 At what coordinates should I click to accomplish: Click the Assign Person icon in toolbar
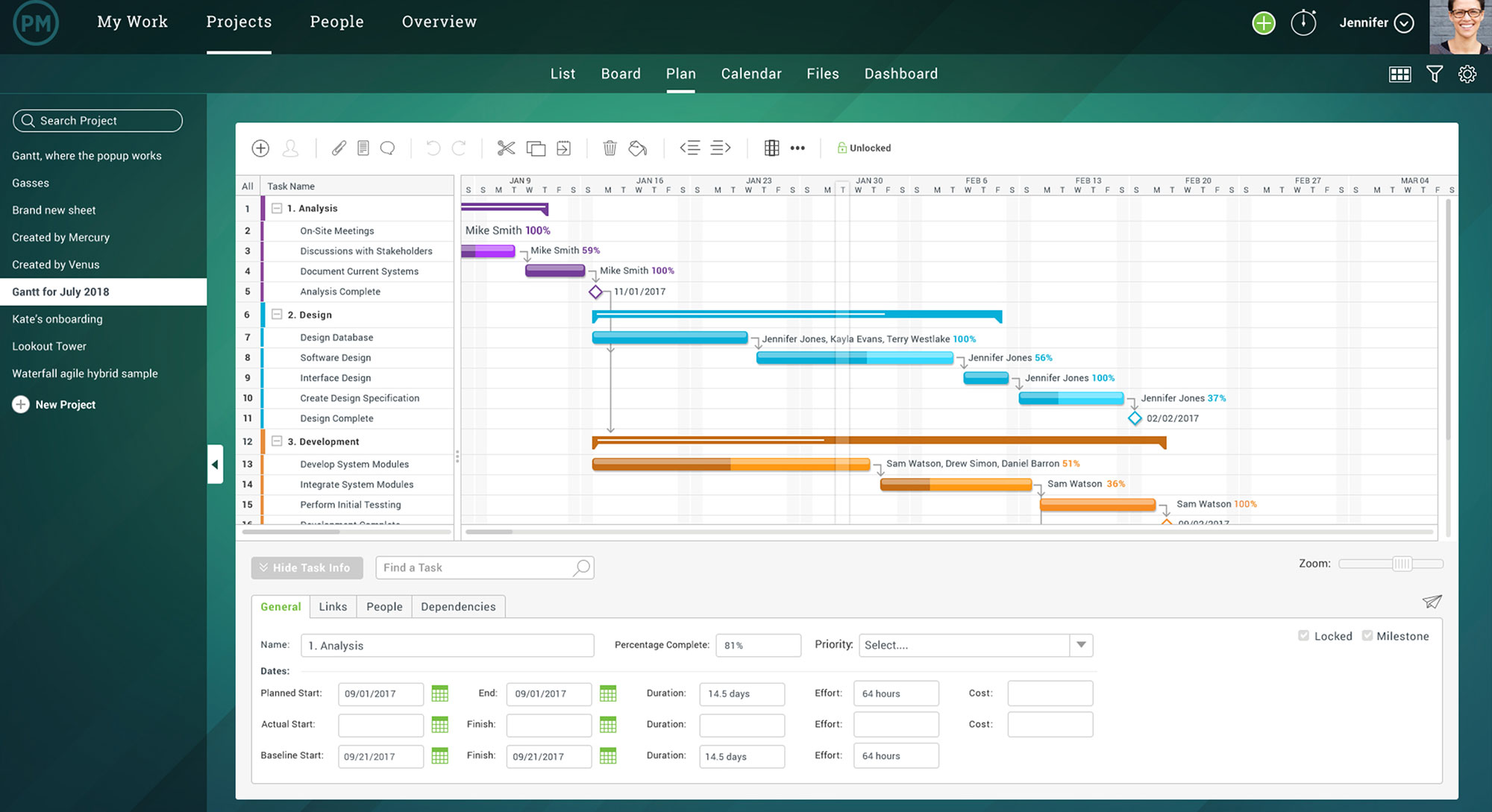290,148
